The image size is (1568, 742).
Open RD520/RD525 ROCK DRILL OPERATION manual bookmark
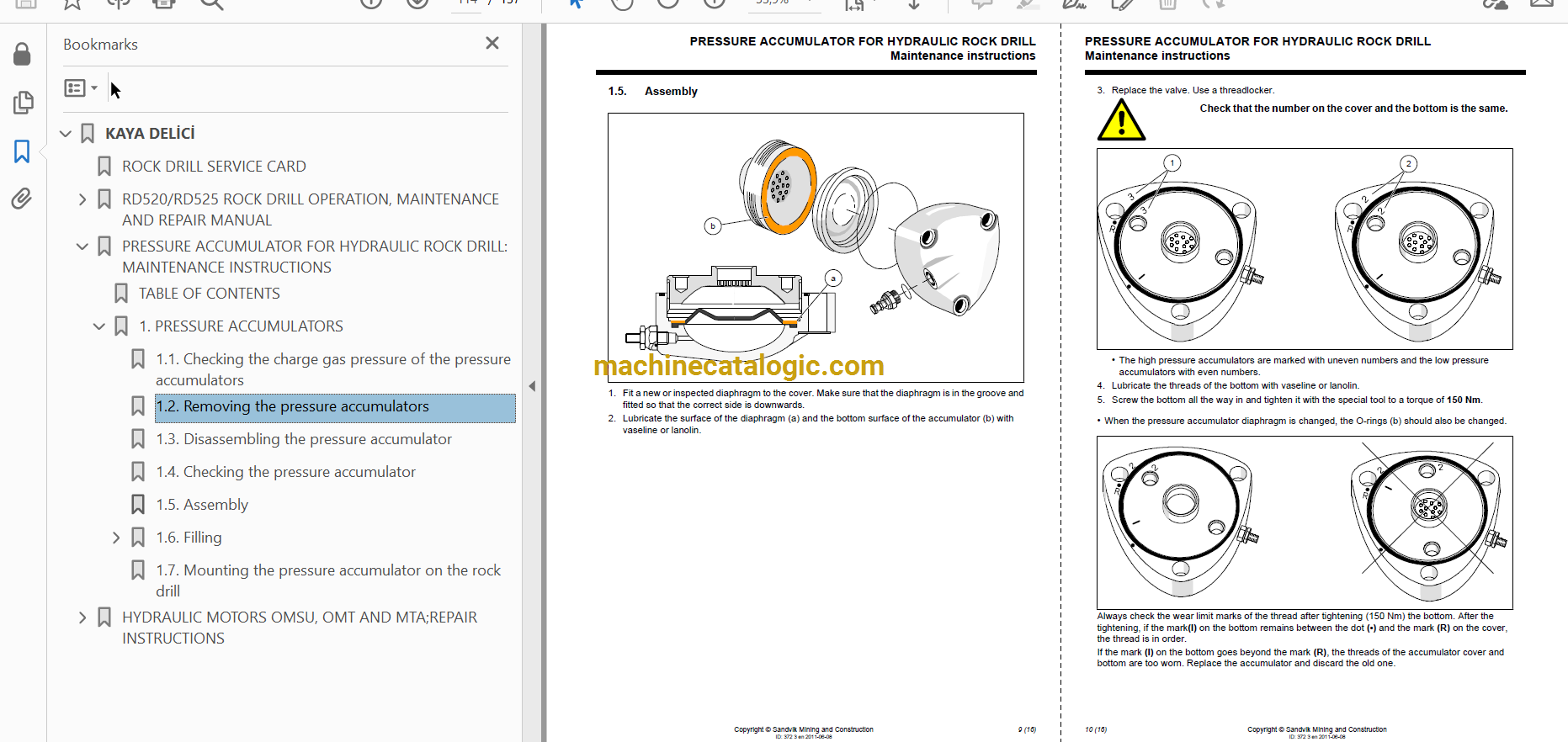click(x=311, y=209)
